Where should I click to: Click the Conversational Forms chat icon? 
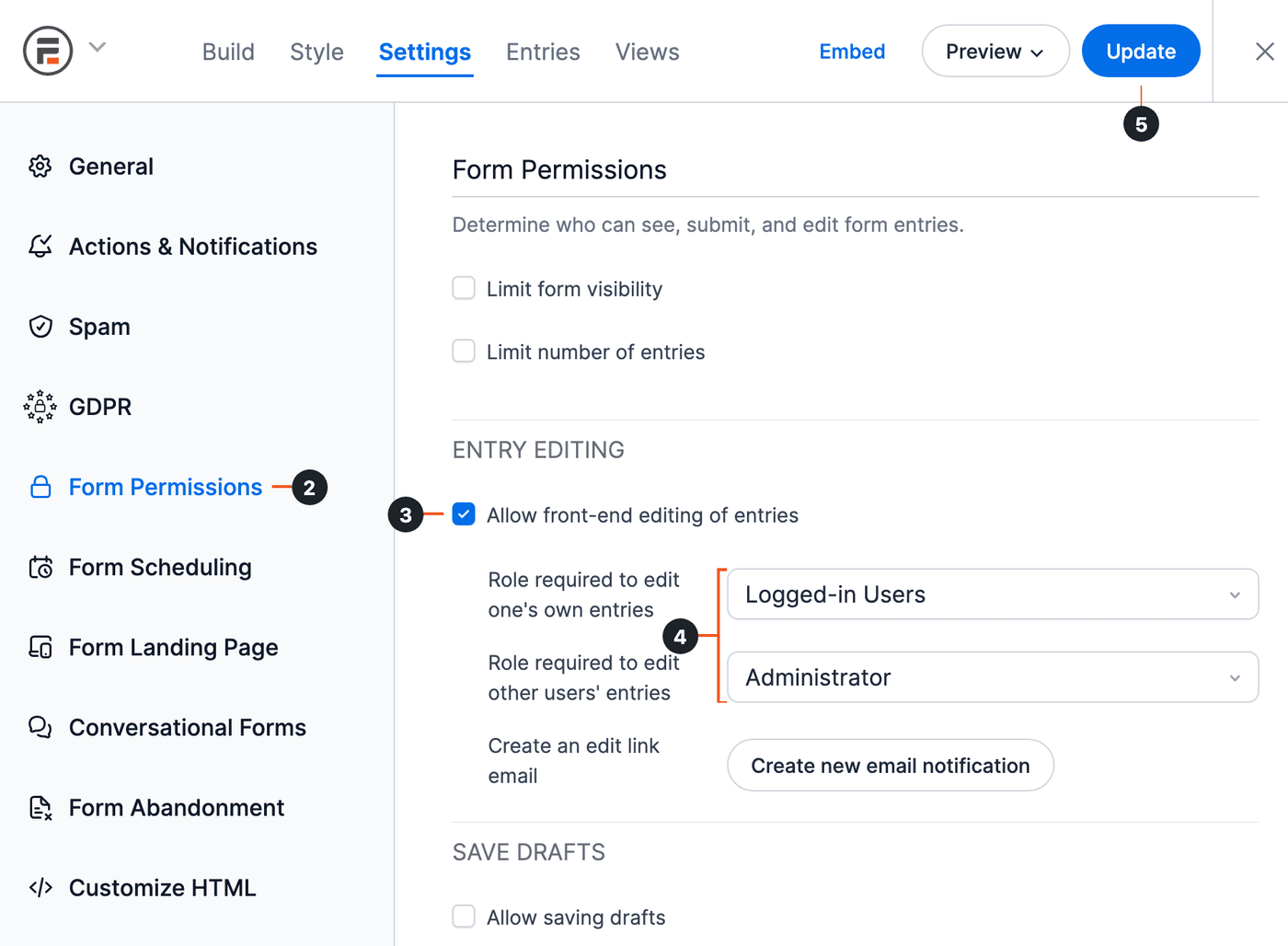pos(40,727)
